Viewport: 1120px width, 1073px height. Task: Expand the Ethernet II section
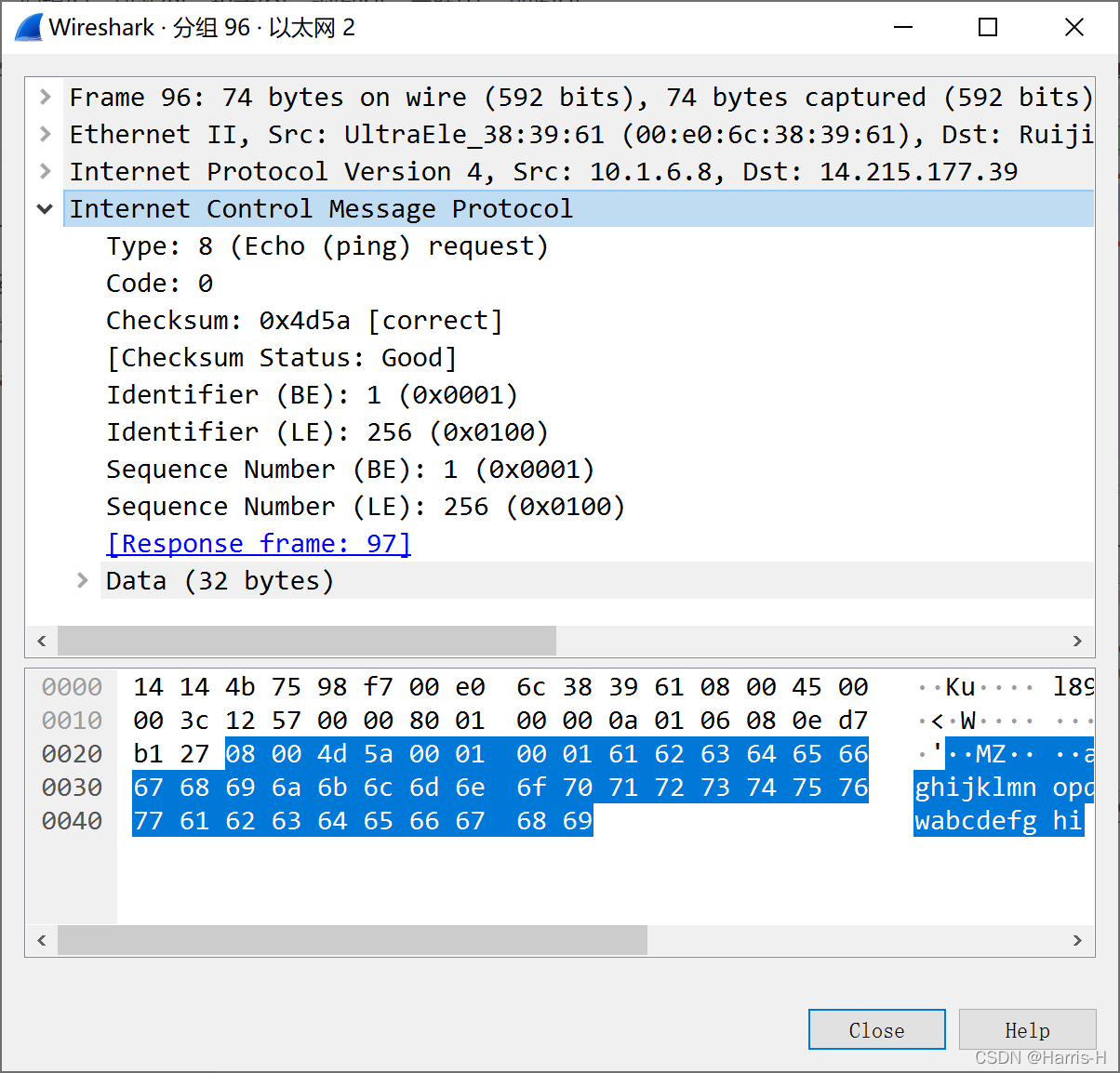(x=45, y=134)
